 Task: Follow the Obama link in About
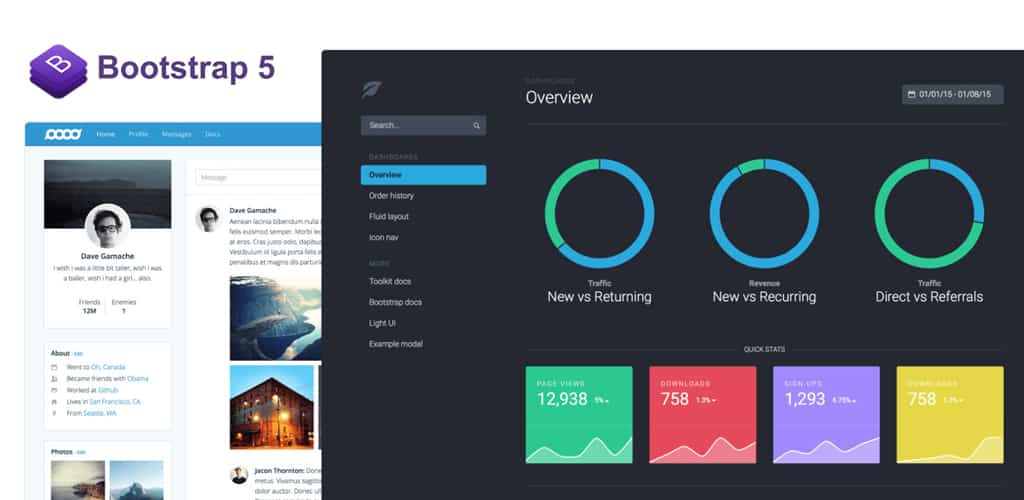138,379
